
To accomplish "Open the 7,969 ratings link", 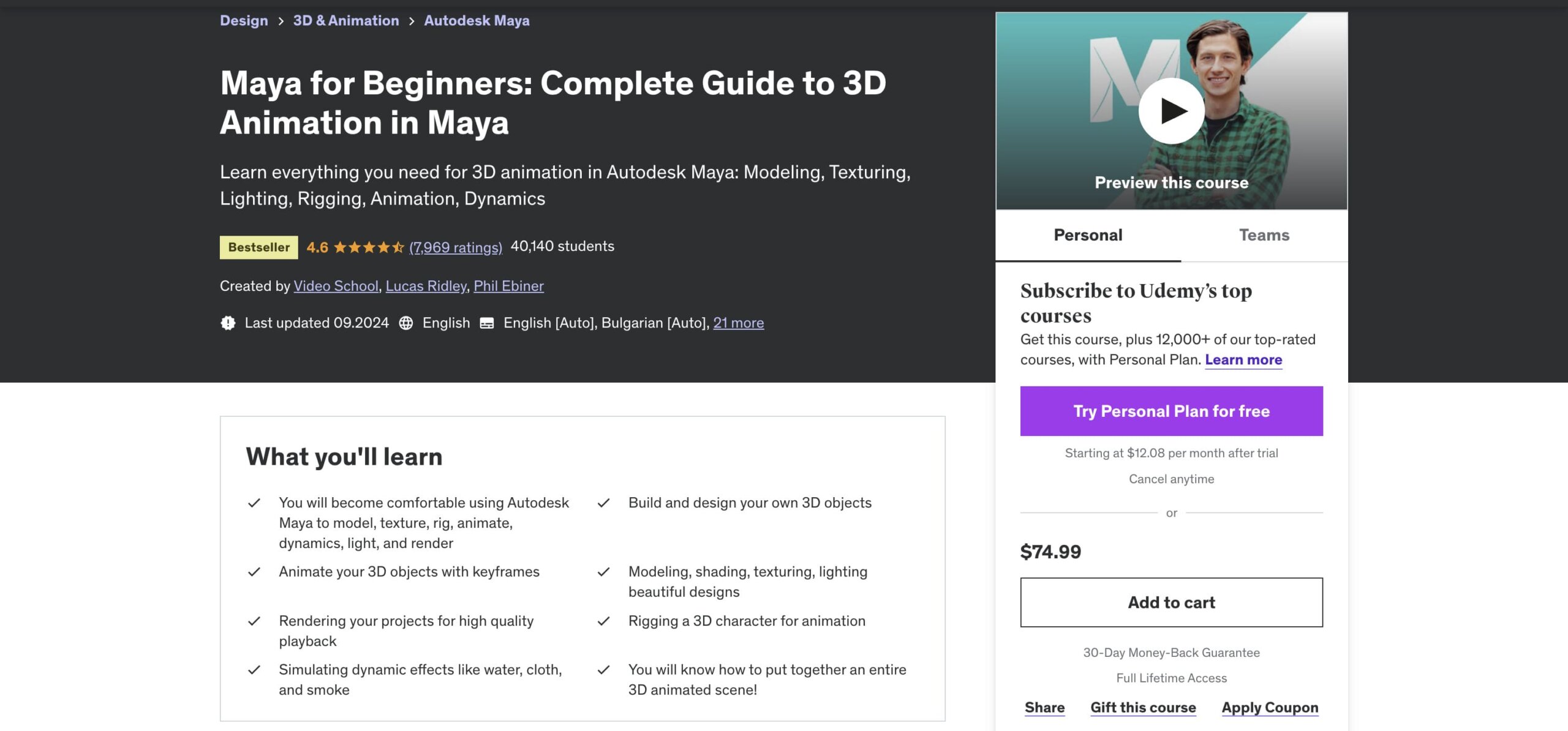I will coord(456,247).
